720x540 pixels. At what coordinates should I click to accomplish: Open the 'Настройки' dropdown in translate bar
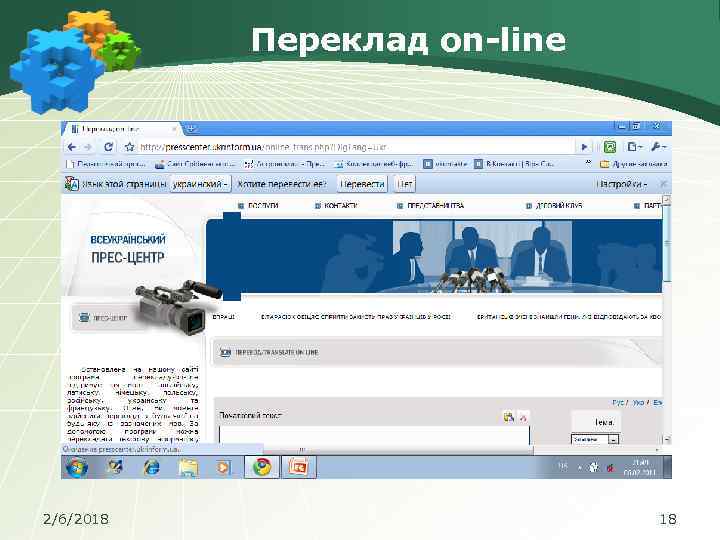pyautogui.click(x=622, y=184)
